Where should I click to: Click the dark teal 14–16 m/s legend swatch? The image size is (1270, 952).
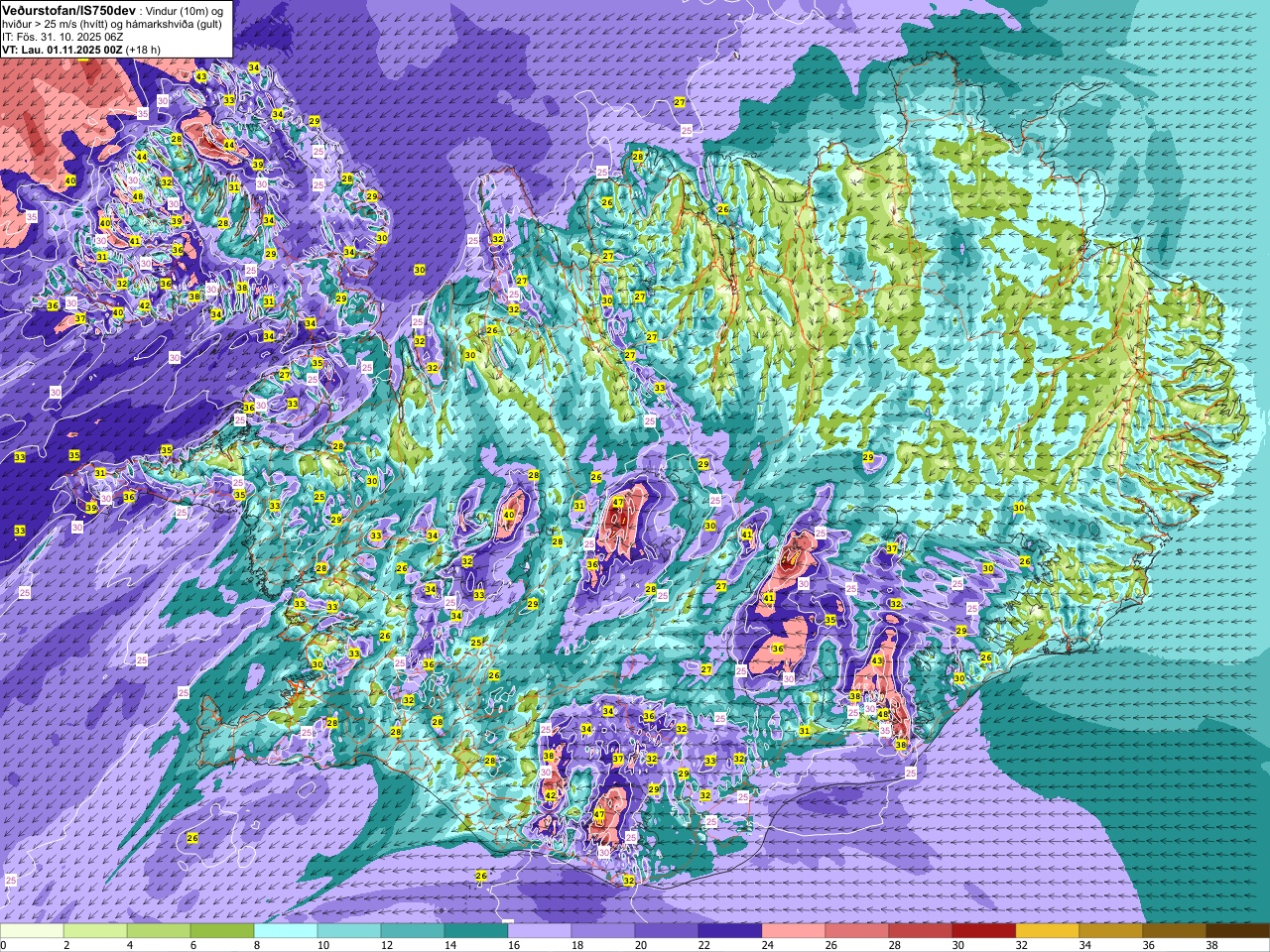pos(476,931)
